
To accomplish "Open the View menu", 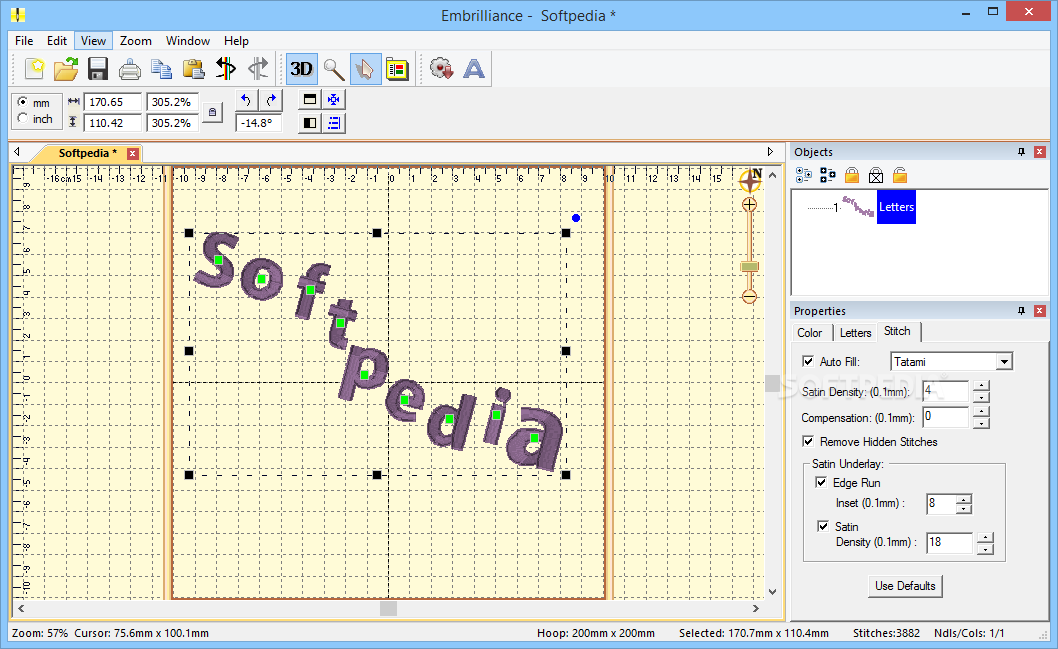I will point(93,40).
